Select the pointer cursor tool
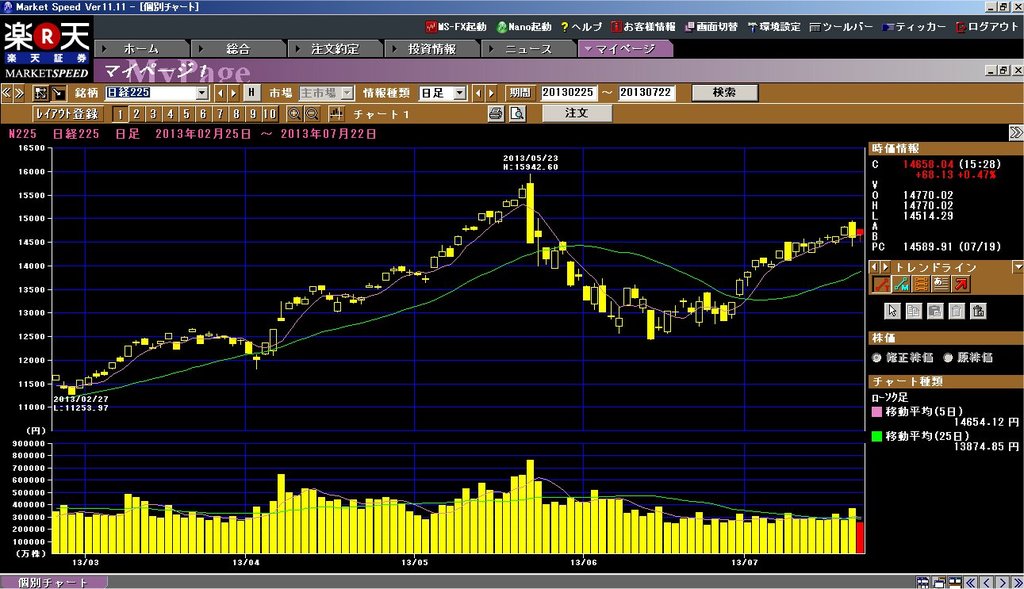The width and height of the screenshot is (1024, 589). (x=893, y=310)
